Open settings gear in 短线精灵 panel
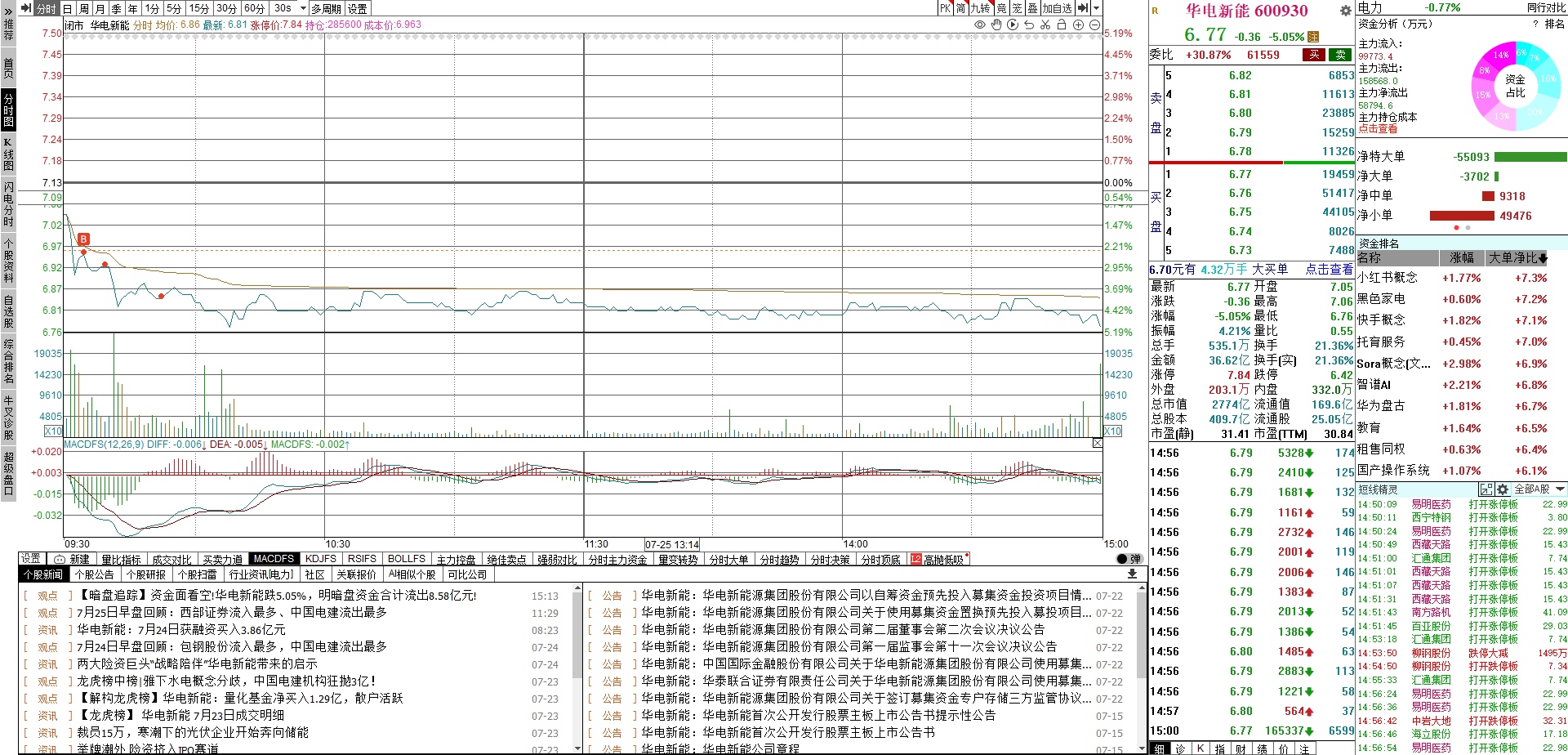This screenshot has width=1568, height=755. point(1503,489)
